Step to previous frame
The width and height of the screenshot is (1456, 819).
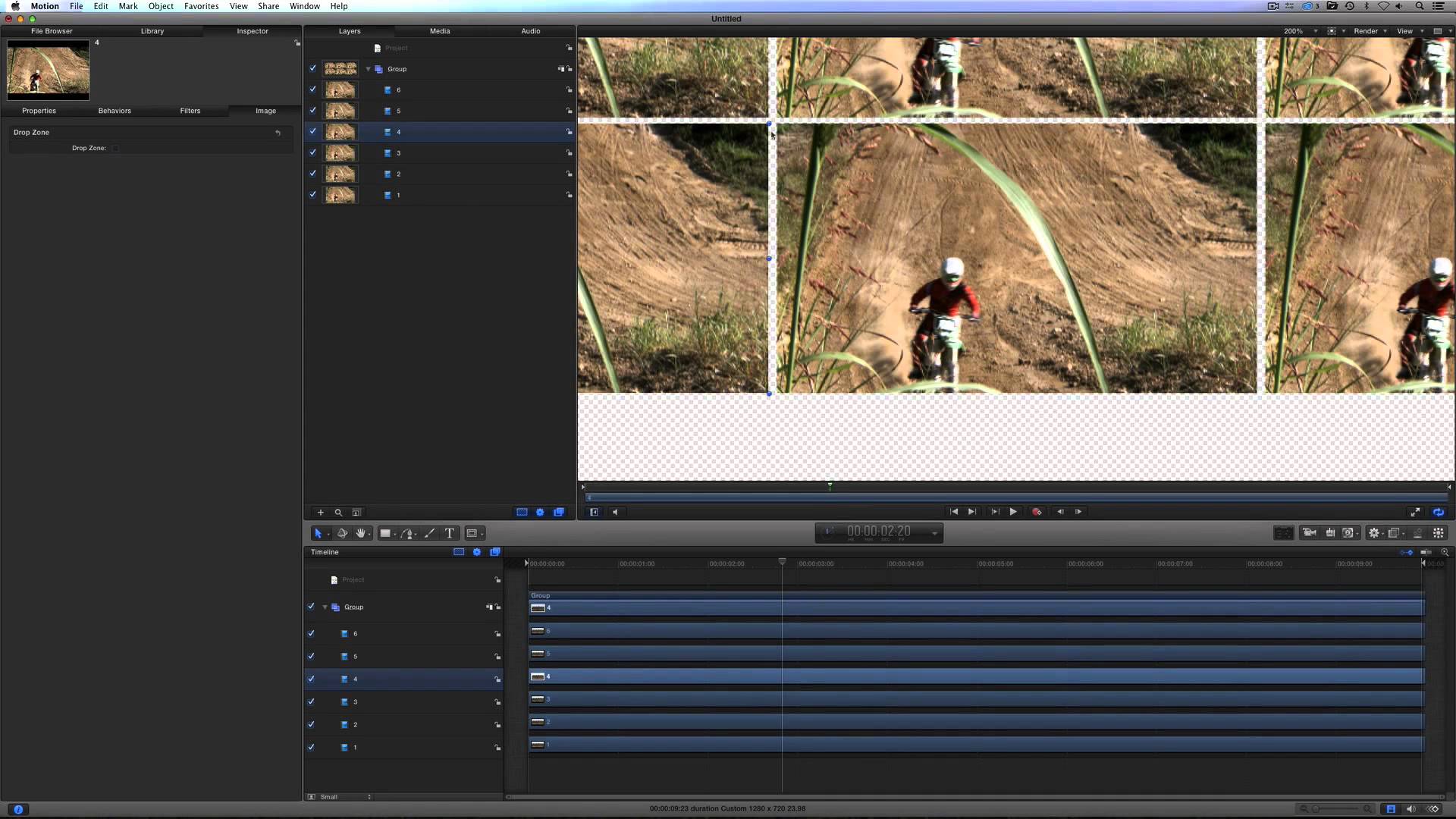pos(1060,512)
